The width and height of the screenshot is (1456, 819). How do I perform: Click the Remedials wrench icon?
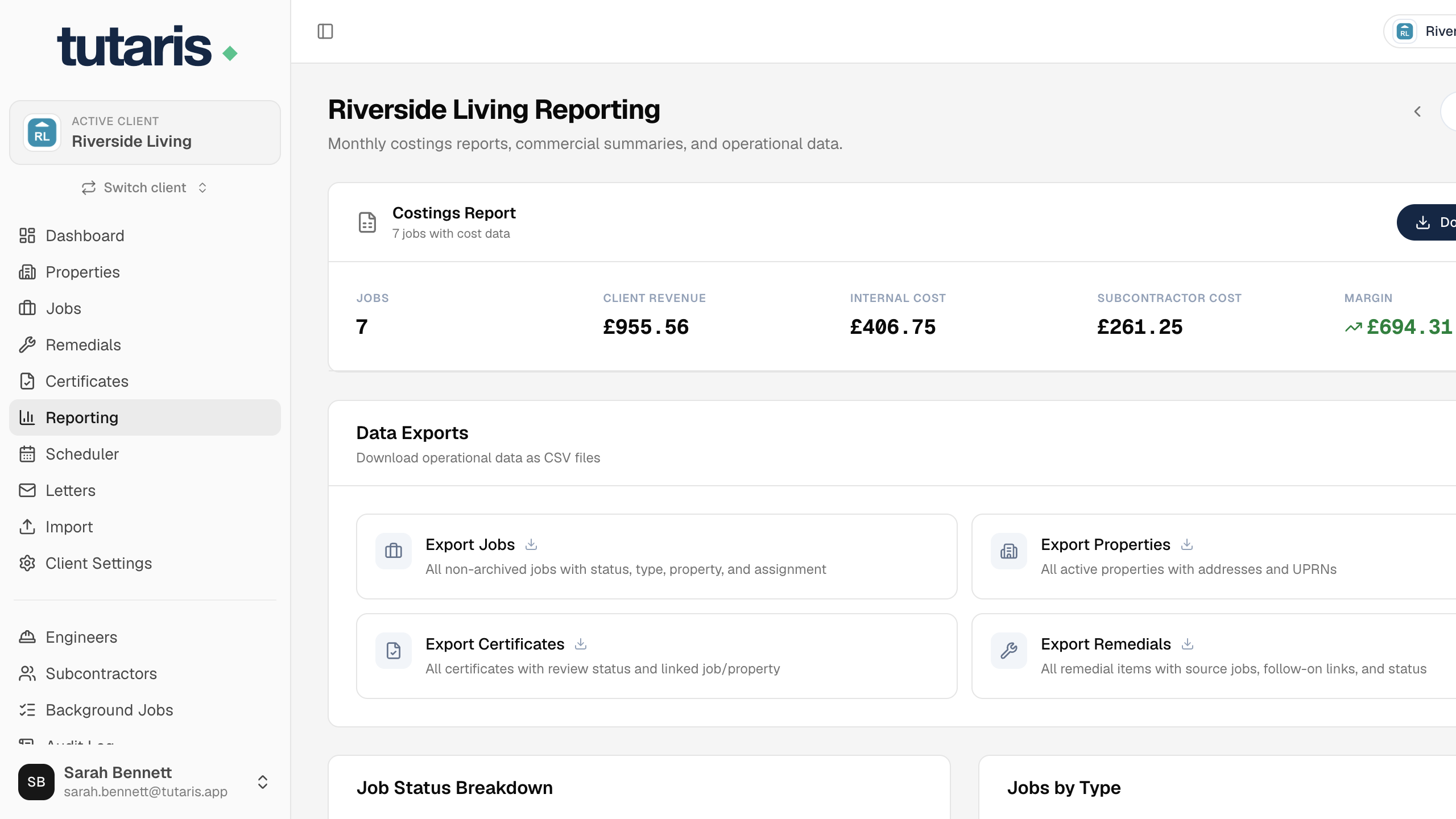27,345
